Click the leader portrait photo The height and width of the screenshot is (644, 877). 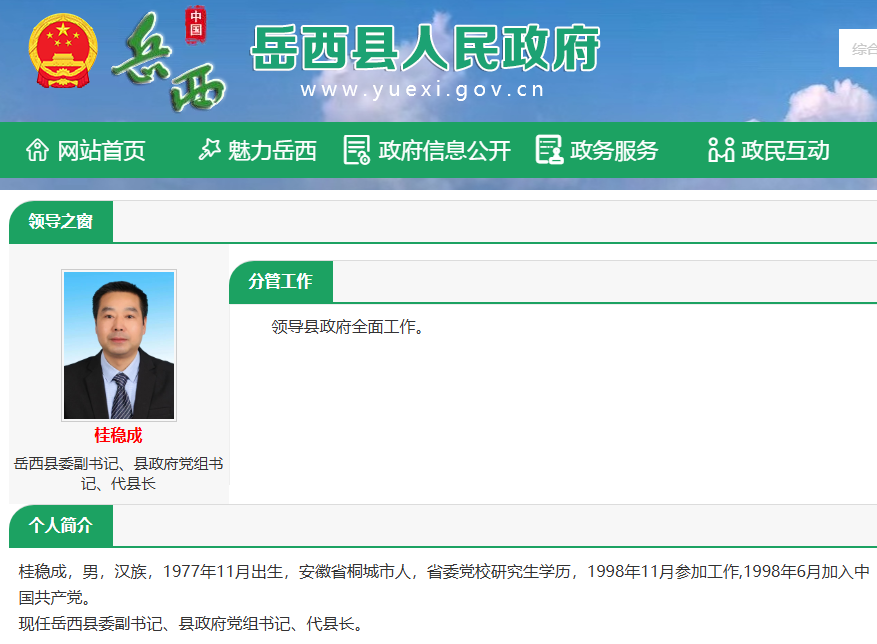tap(119, 345)
